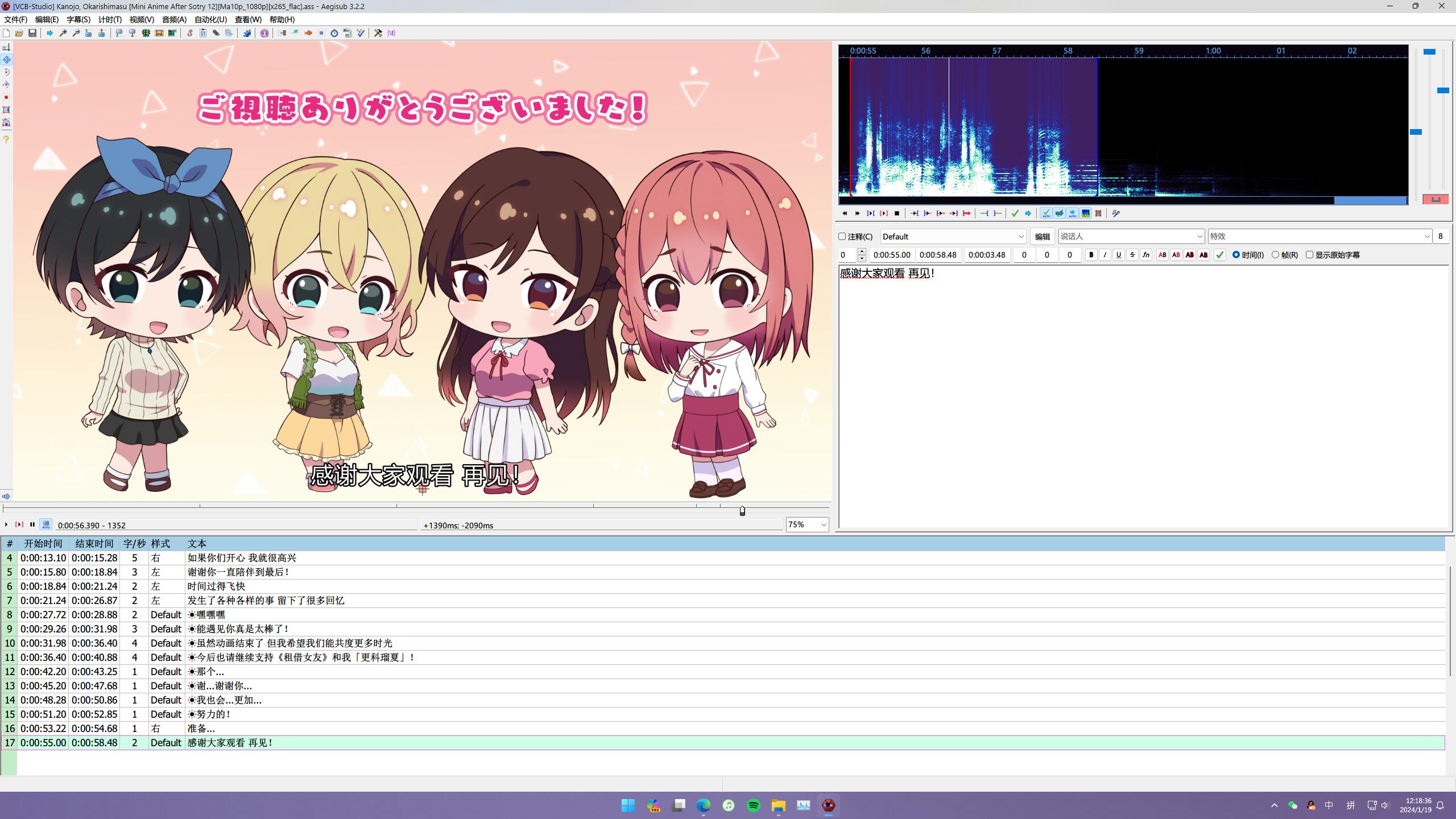Viewport: 1456px width, 819px height.
Task: Play the current line in video
Action: (19, 524)
